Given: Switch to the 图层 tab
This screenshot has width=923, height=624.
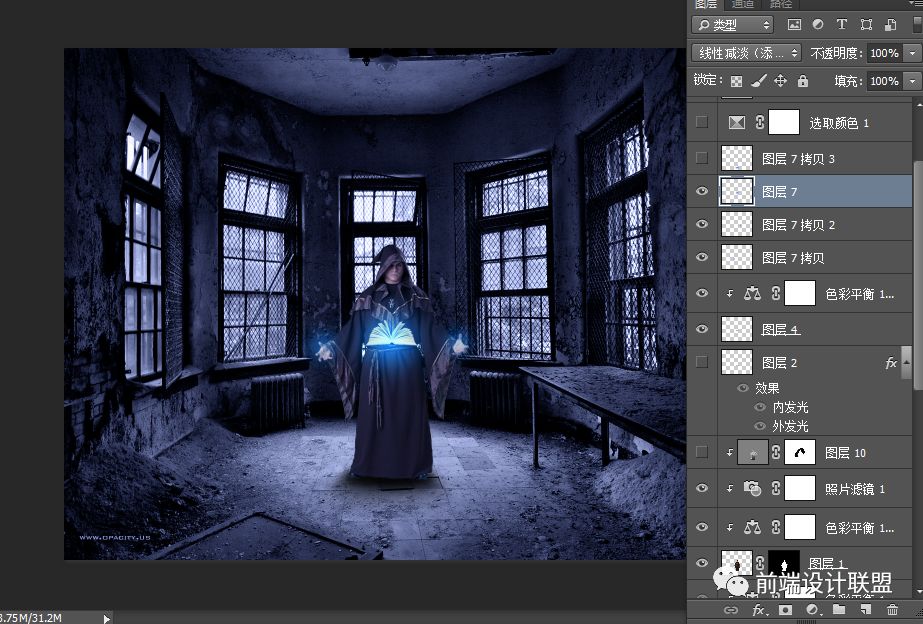Looking at the screenshot, I should point(705,4).
